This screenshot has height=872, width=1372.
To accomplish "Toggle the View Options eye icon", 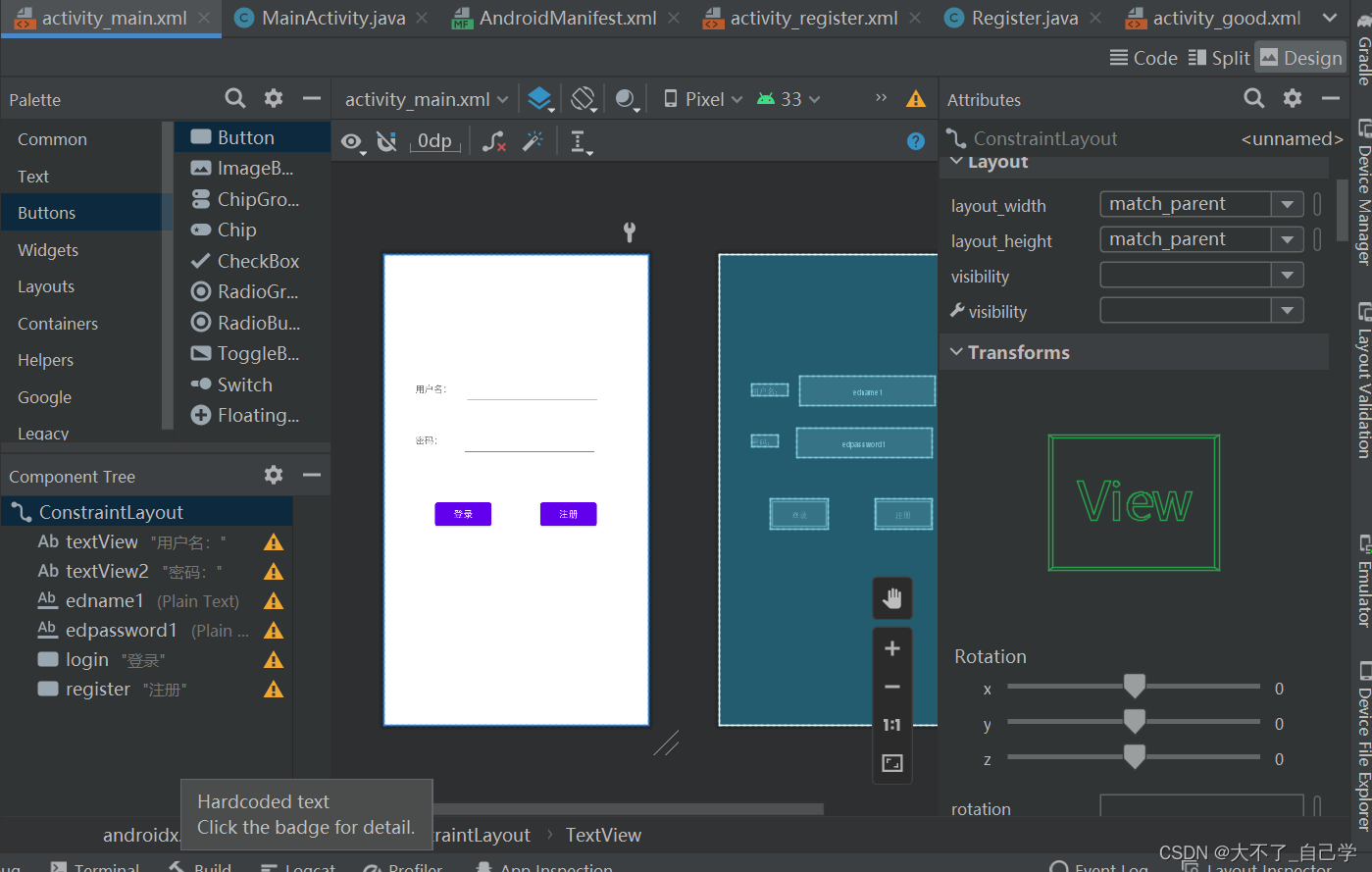I will (x=350, y=141).
